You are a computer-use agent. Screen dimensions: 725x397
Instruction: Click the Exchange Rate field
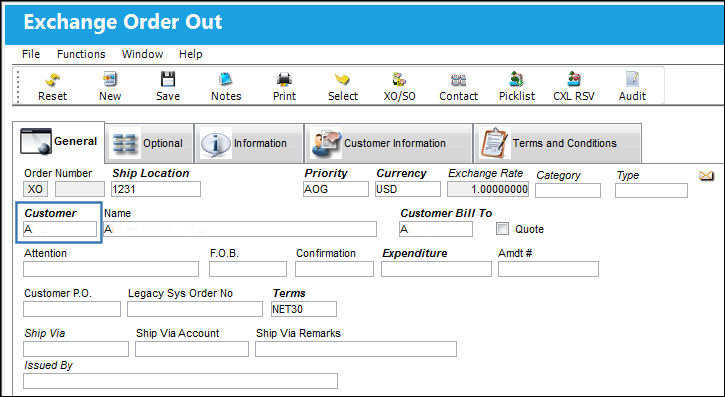488,189
